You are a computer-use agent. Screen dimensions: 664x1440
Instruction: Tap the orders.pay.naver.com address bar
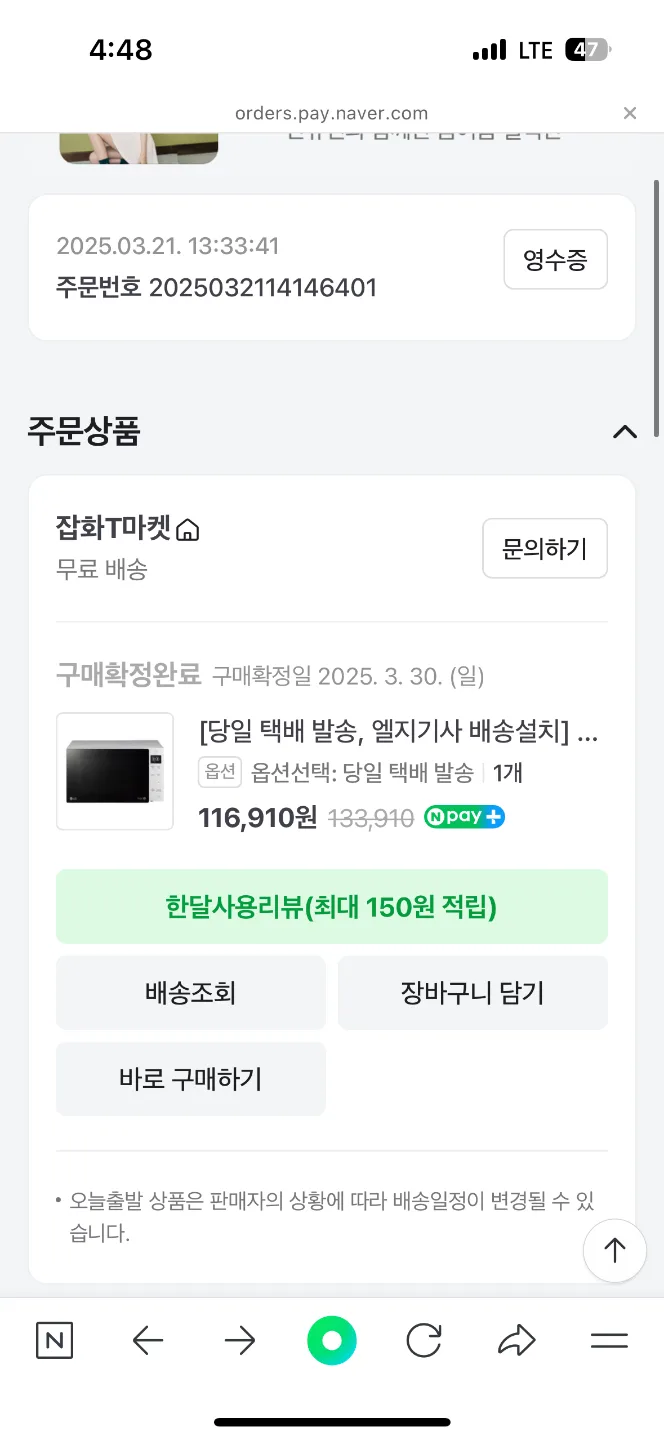[x=332, y=113]
